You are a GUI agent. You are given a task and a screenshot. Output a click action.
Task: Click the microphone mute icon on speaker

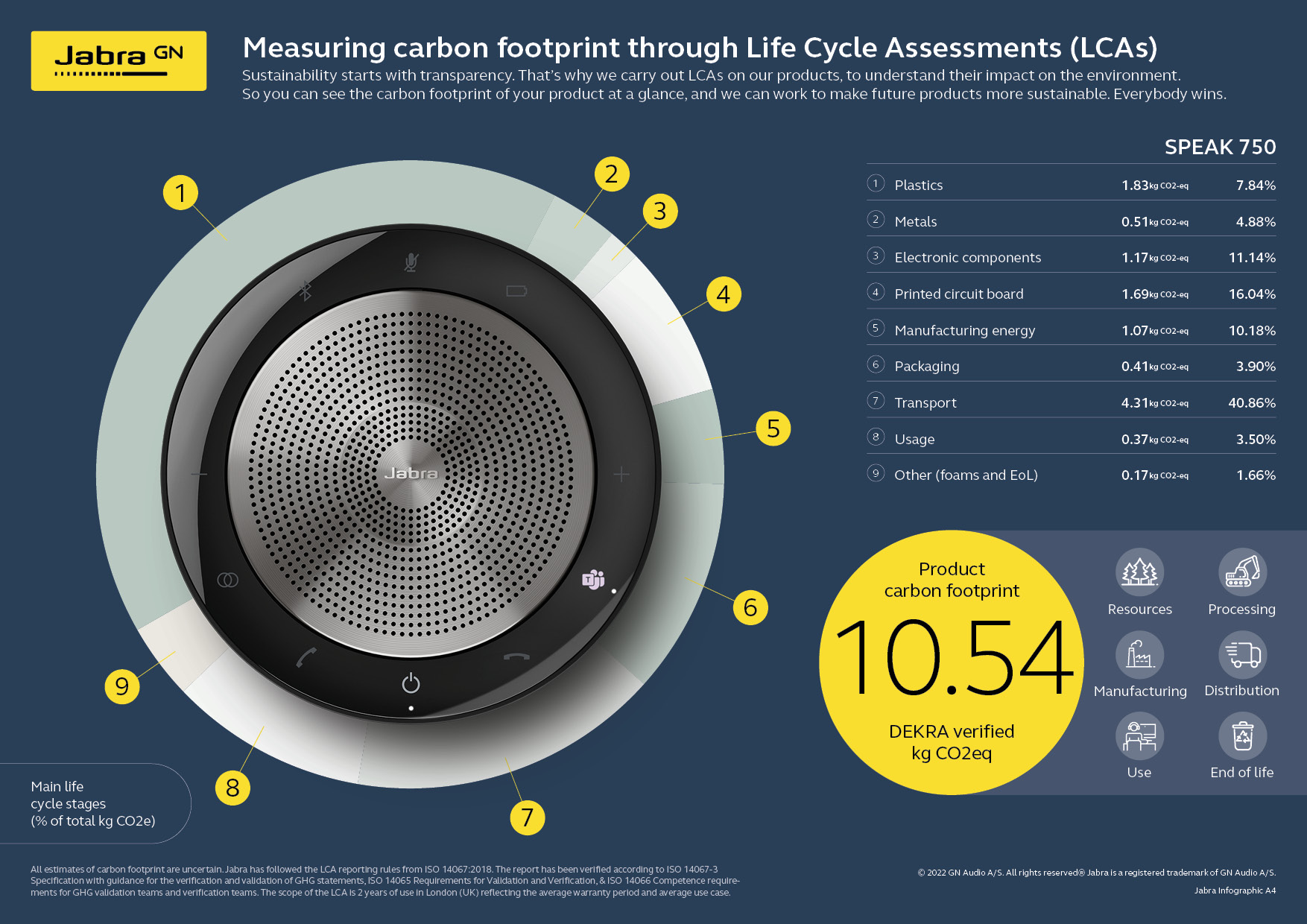click(411, 262)
